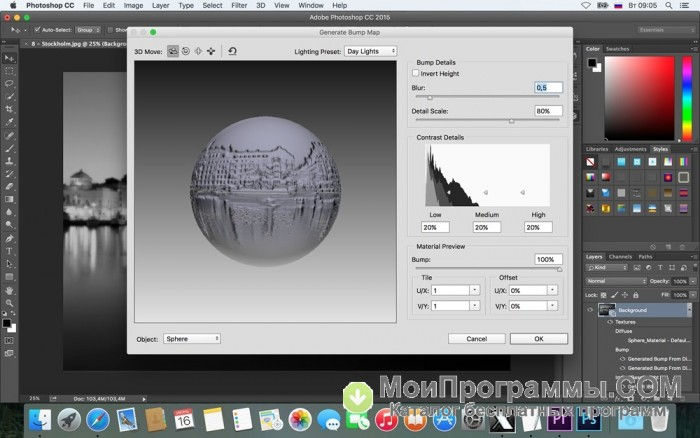Select the Pen tool
Screen dimensions: 700x438
click(9, 238)
